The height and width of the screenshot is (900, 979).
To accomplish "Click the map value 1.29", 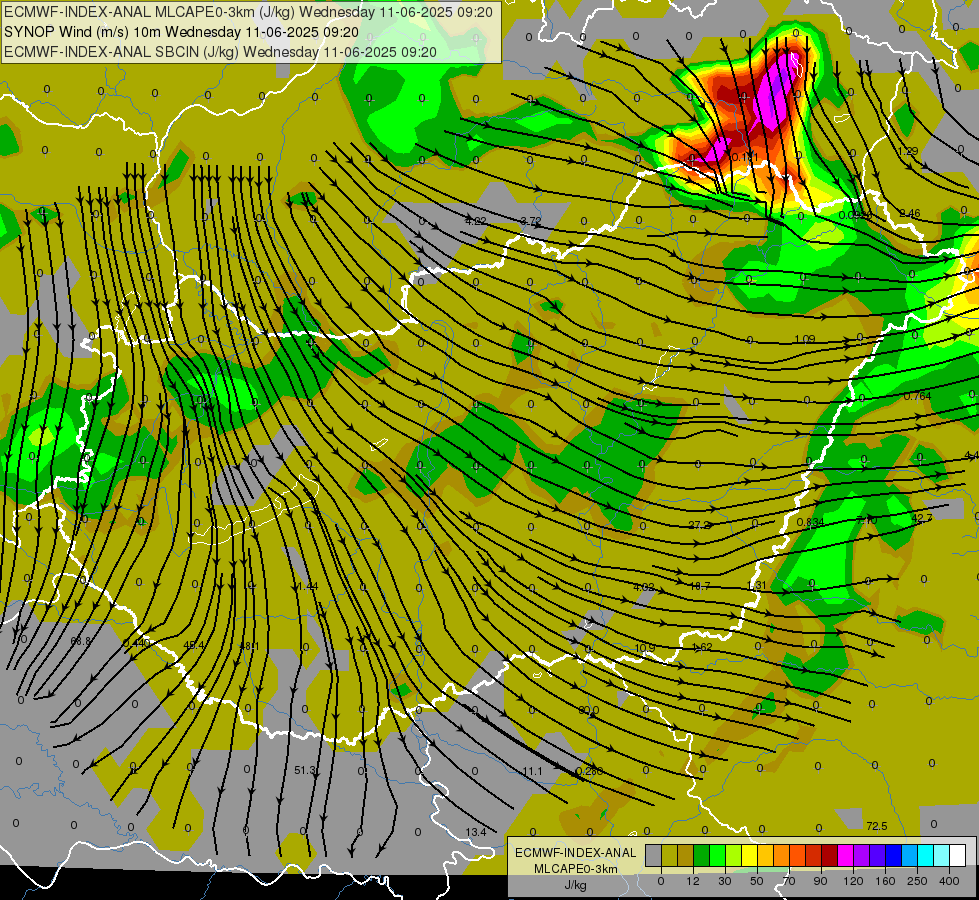I will [x=907, y=151].
